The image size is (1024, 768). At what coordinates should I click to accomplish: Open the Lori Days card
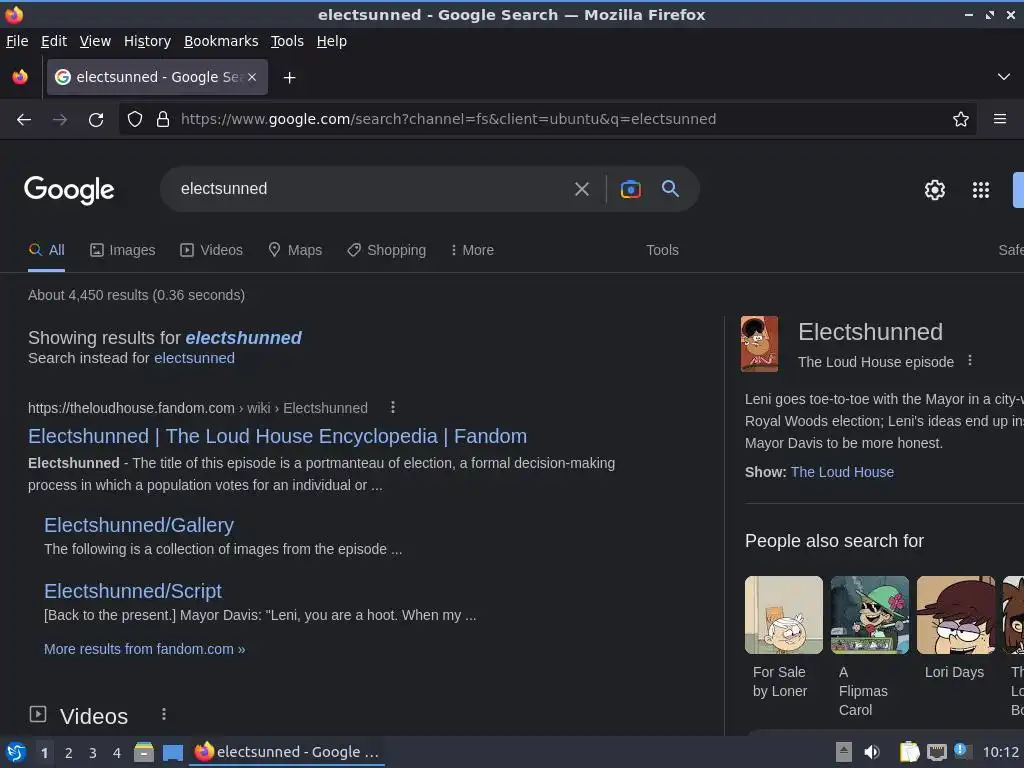(x=955, y=627)
